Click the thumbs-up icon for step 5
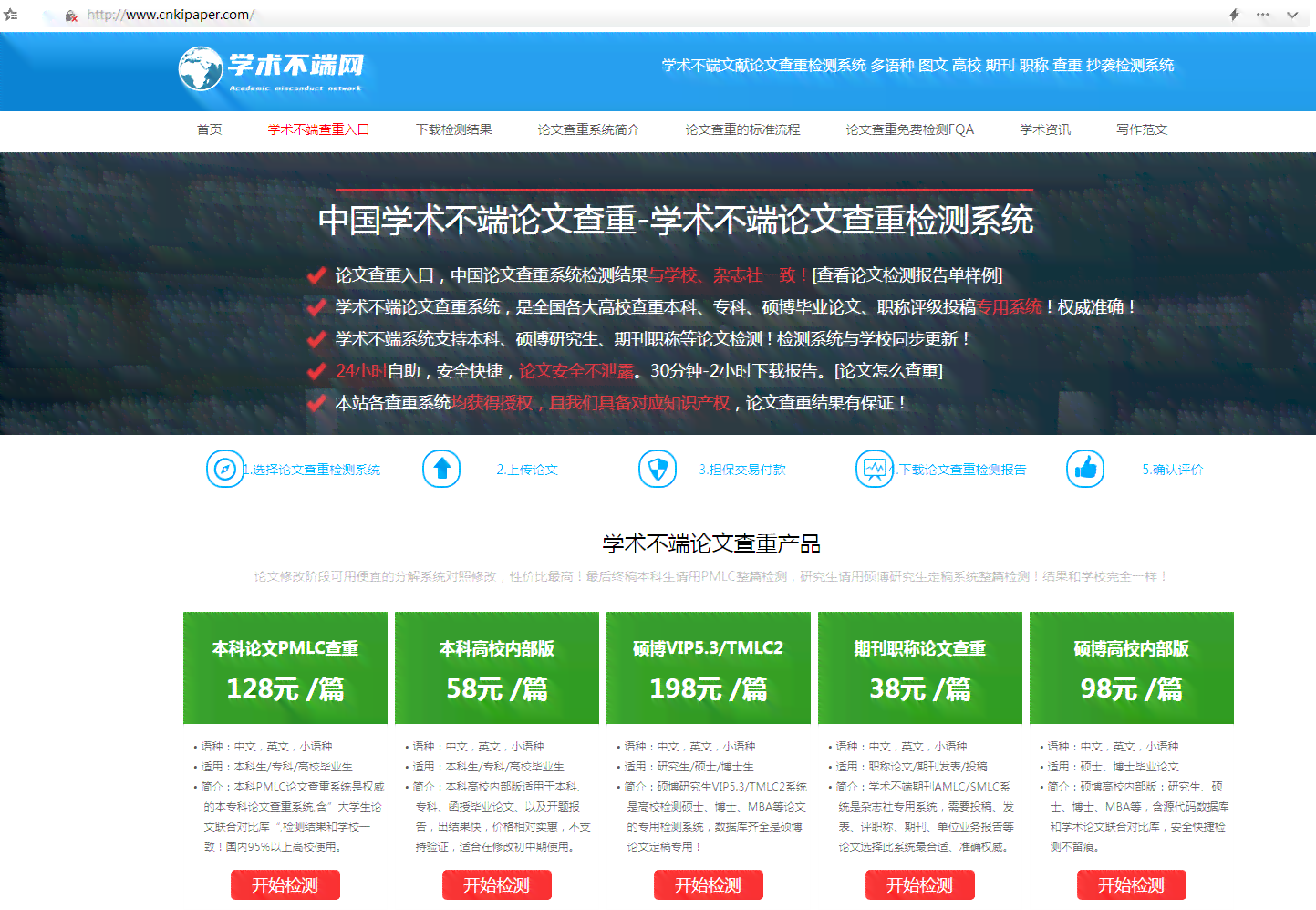Screen dimensions: 1316x910 pos(1085,469)
